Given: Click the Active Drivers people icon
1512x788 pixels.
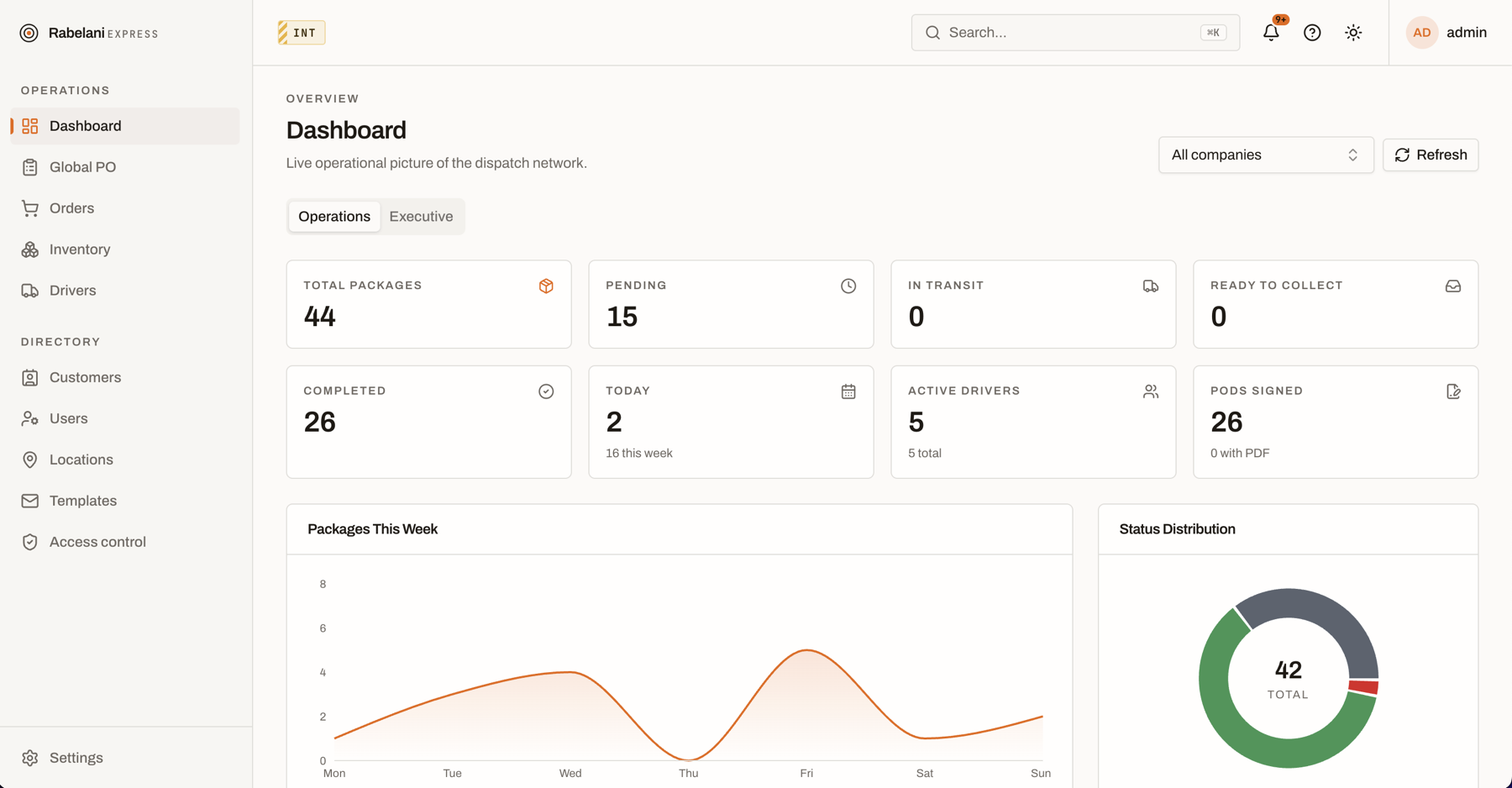Looking at the screenshot, I should tap(1151, 391).
